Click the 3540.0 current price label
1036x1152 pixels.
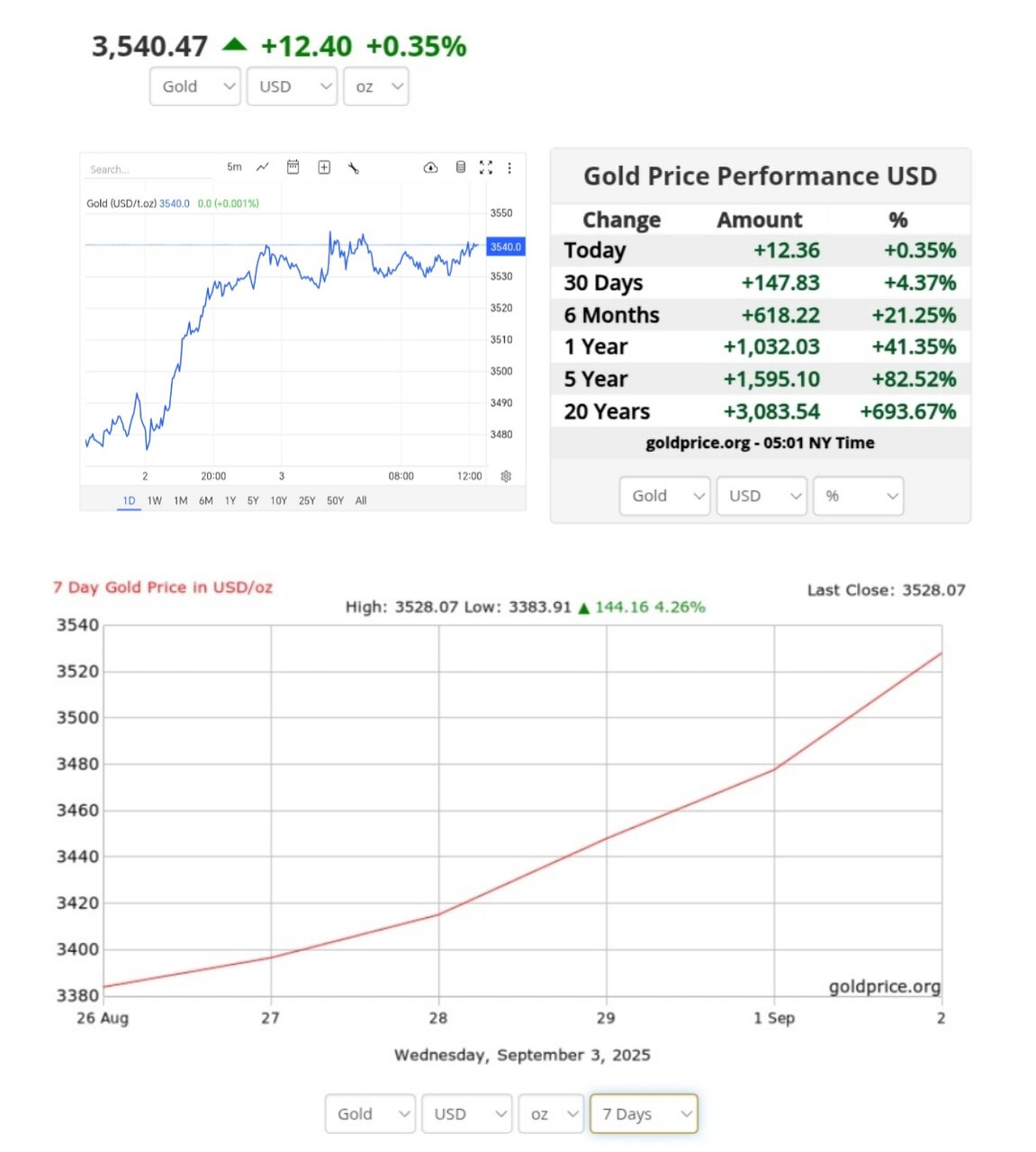505,247
